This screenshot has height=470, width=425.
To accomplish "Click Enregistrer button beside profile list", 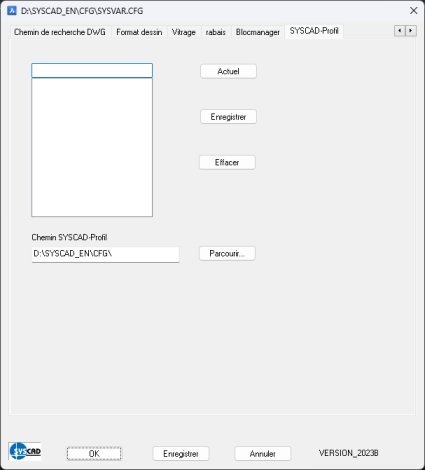I will 228,117.
